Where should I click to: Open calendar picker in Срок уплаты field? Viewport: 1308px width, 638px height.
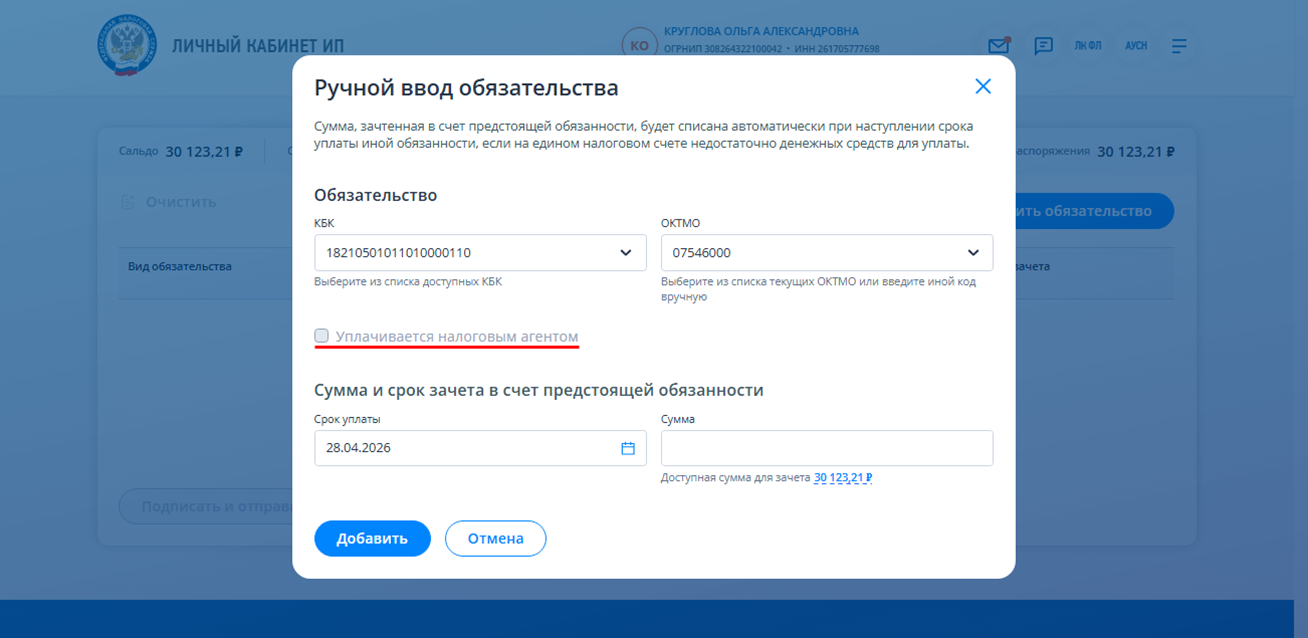(x=628, y=448)
